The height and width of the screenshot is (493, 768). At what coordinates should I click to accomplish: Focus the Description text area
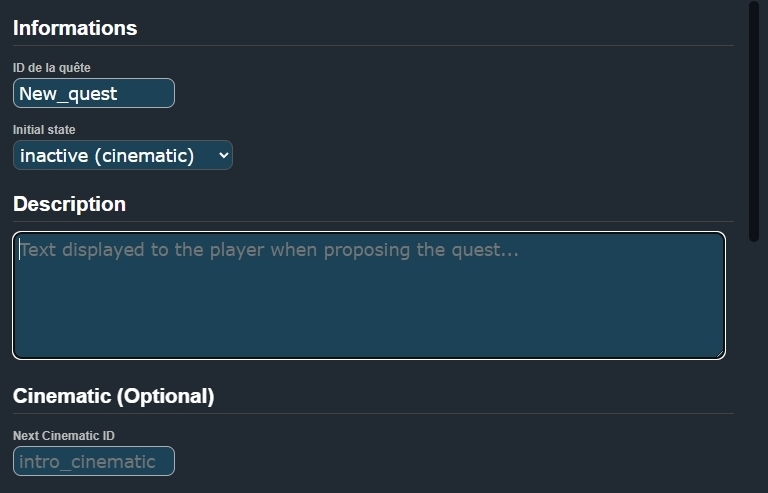(368, 295)
